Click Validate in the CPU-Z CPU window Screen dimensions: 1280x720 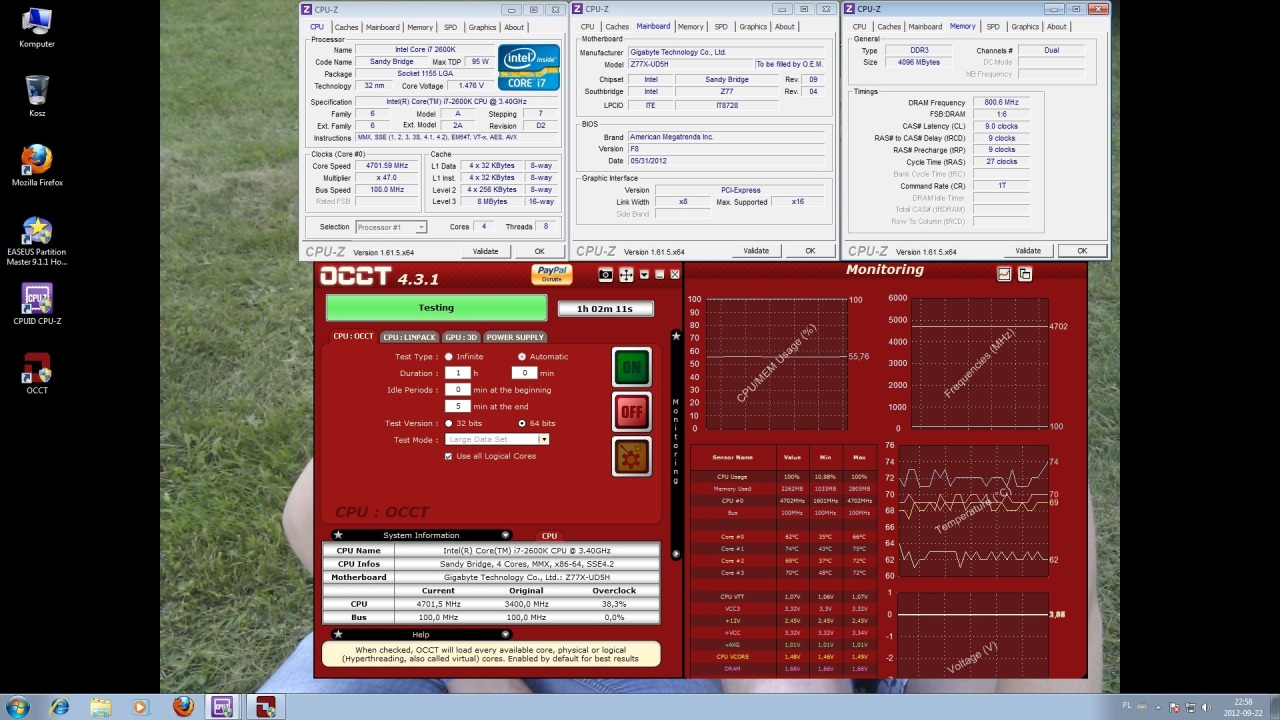[485, 251]
